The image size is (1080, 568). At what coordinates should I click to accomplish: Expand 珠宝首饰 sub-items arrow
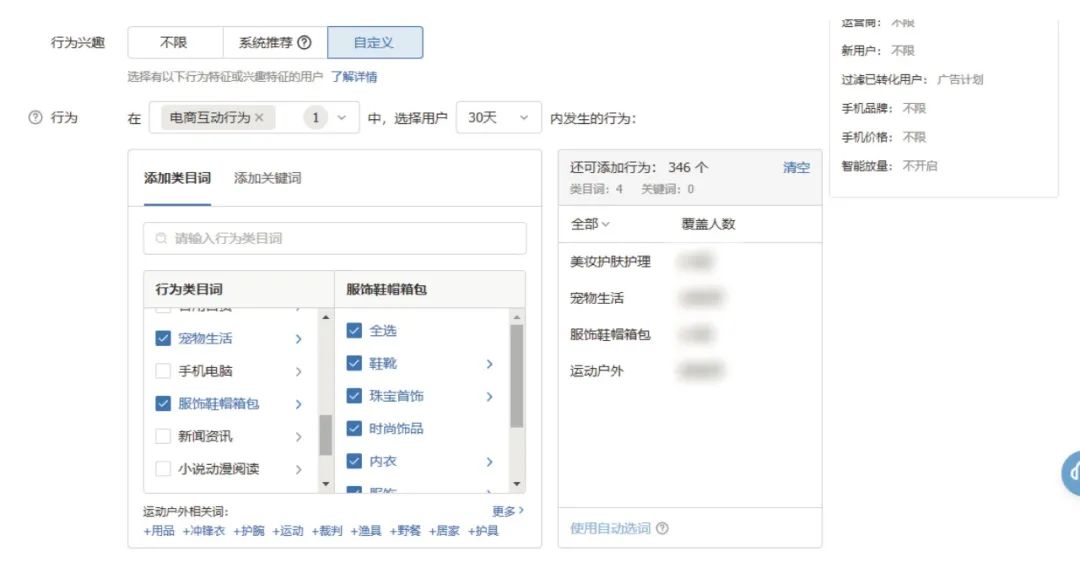point(489,397)
